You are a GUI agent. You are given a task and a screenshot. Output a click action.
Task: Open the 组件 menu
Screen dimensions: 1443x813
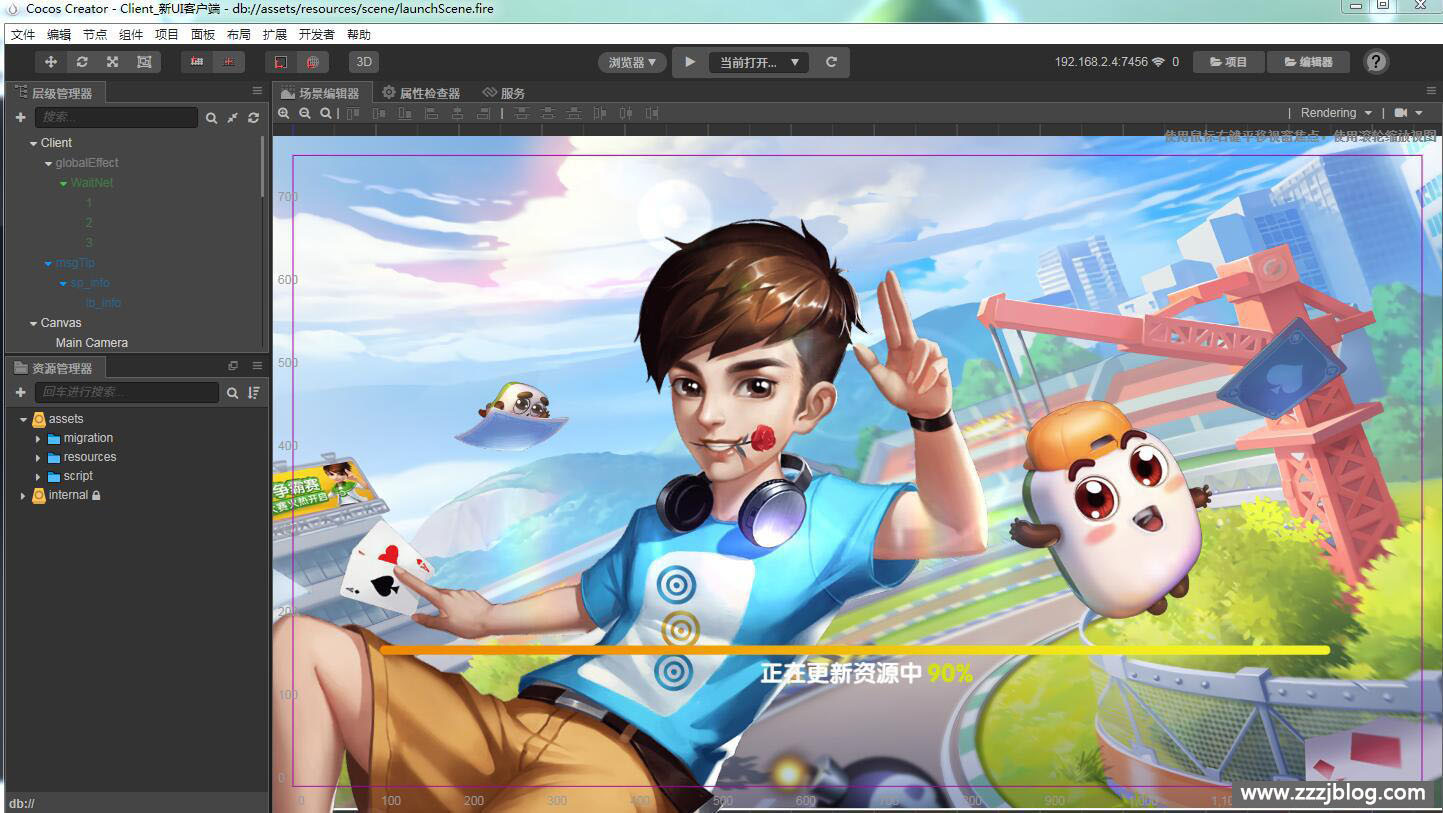tap(131, 34)
